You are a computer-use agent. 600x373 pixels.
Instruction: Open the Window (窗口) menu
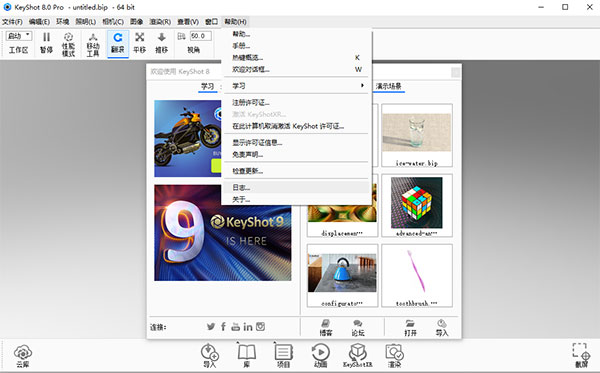[211, 22]
